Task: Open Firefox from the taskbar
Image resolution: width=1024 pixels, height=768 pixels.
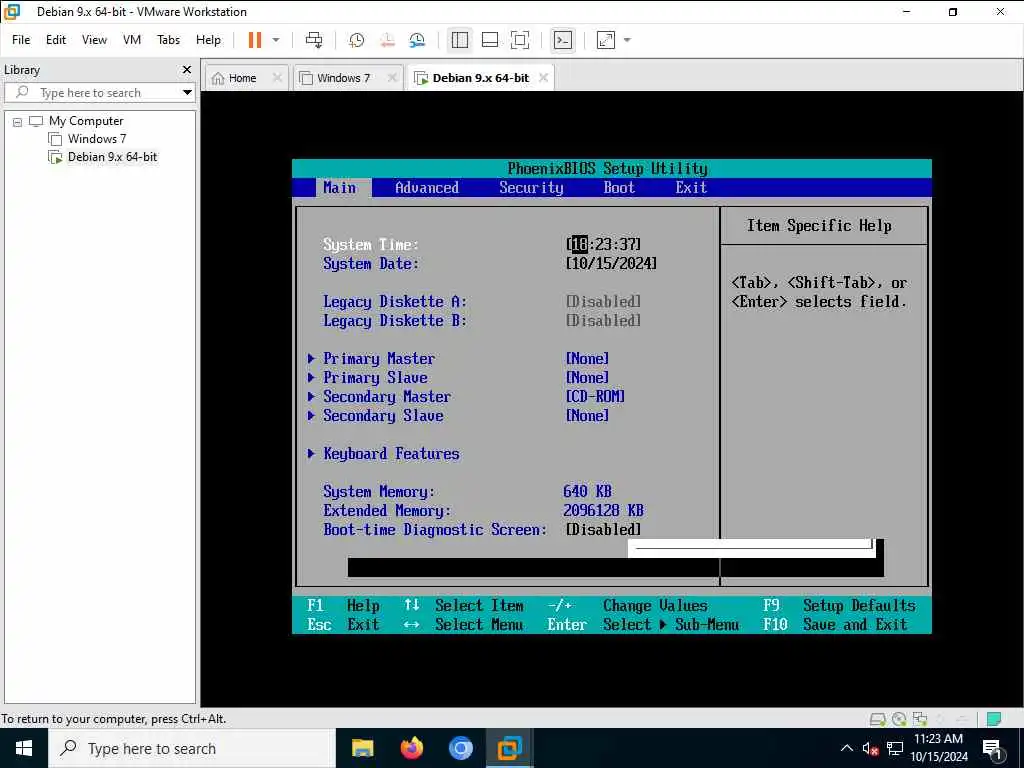Action: point(411,748)
